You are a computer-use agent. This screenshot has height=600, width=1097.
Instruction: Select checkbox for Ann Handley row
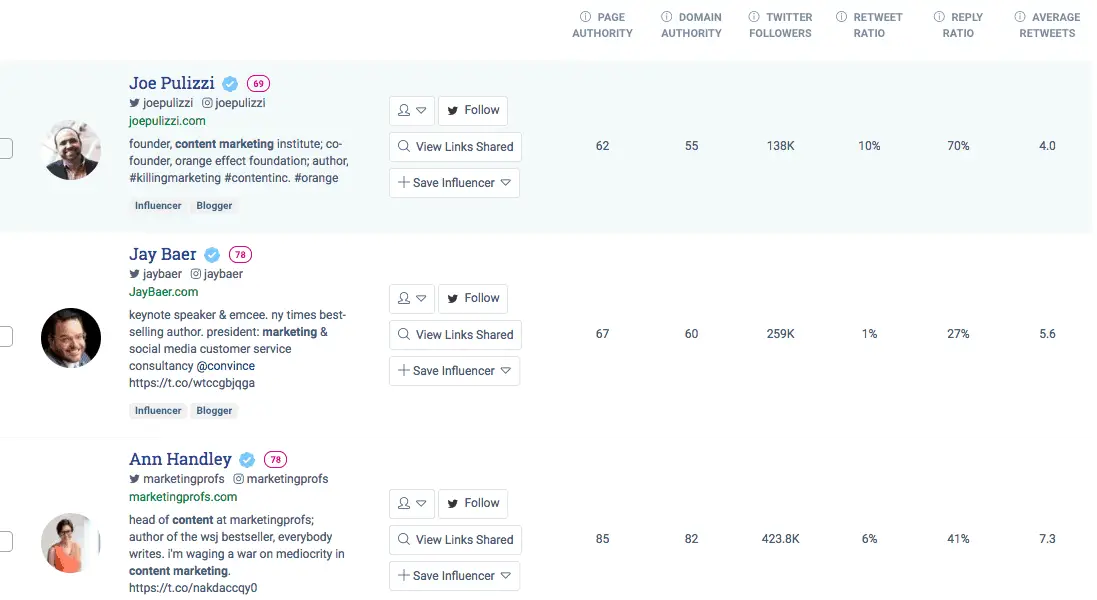(x=6, y=541)
